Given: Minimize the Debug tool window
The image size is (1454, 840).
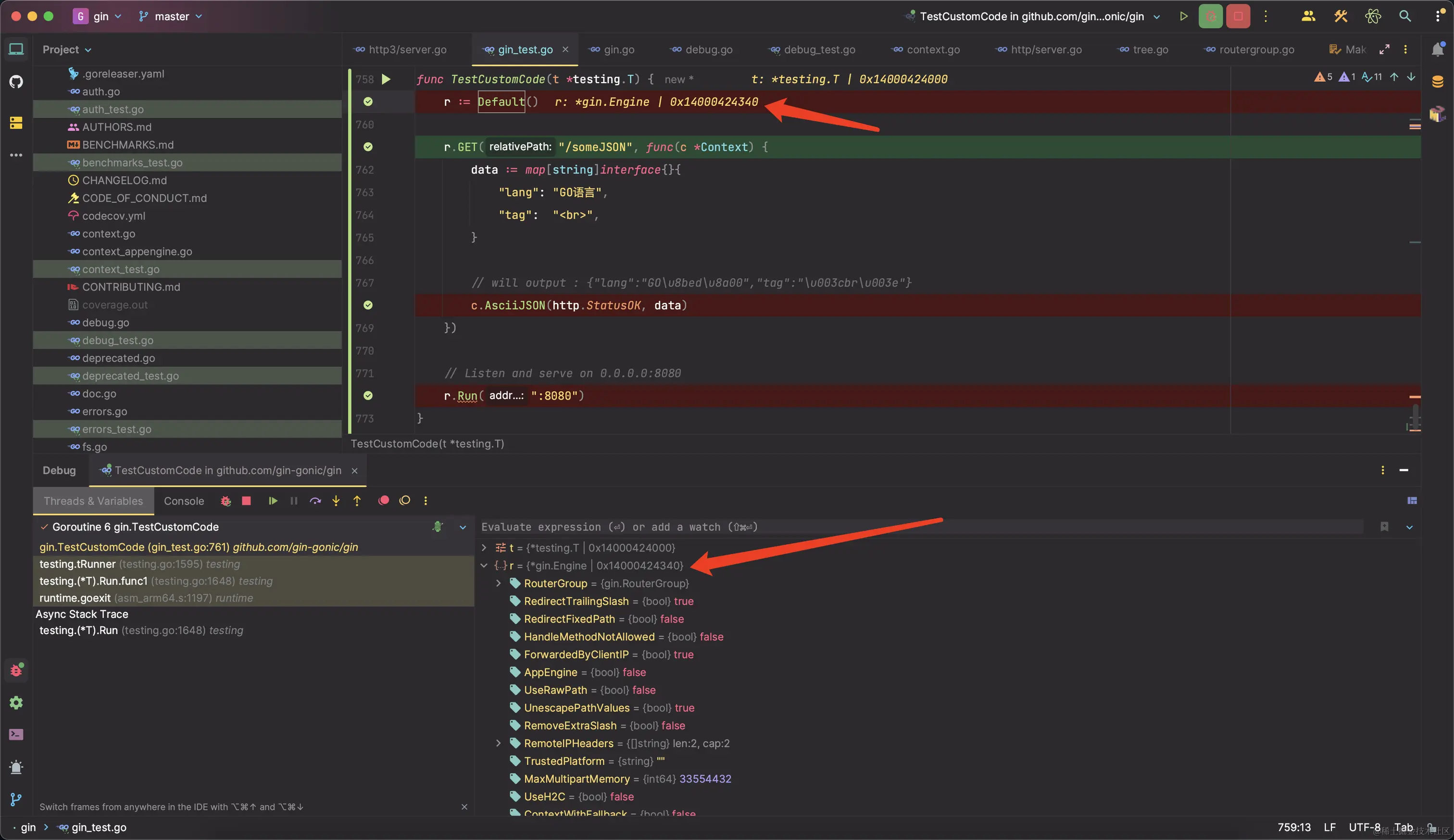Looking at the screenshot, I should pyautogui.click(x=1404, y=470).
